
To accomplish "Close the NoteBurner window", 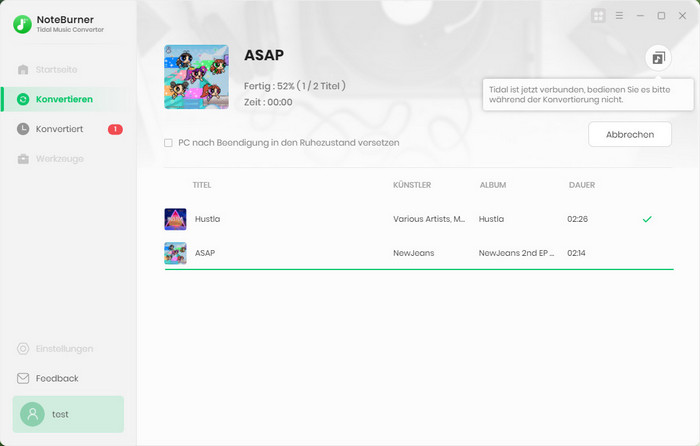I will [683, 16].
